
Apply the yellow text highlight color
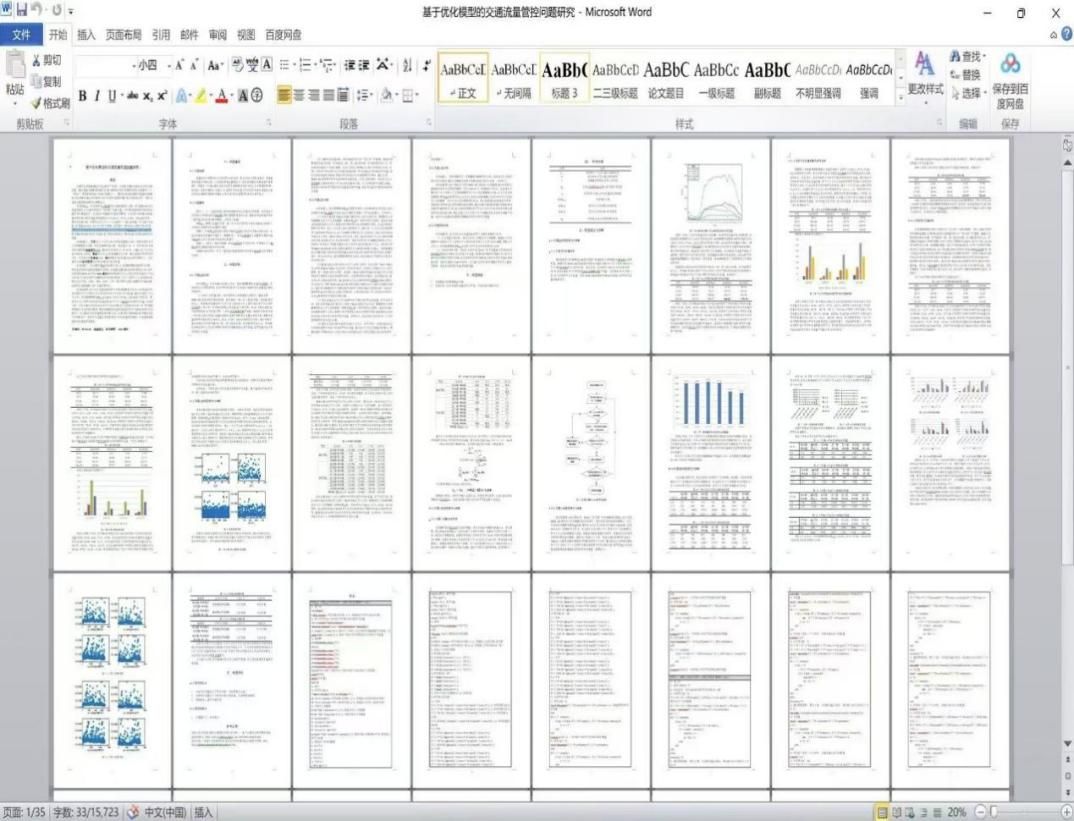(x=200, y=95)
